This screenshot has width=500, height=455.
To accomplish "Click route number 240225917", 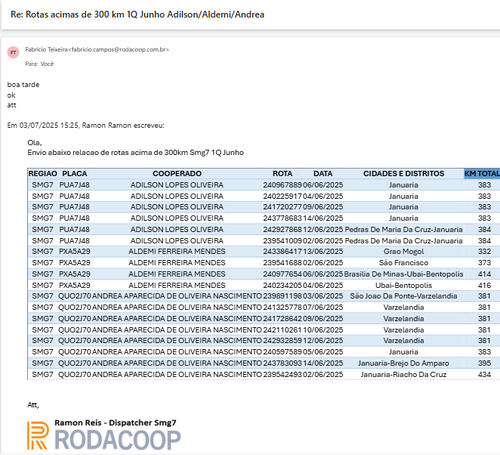I will click(282, 196).
